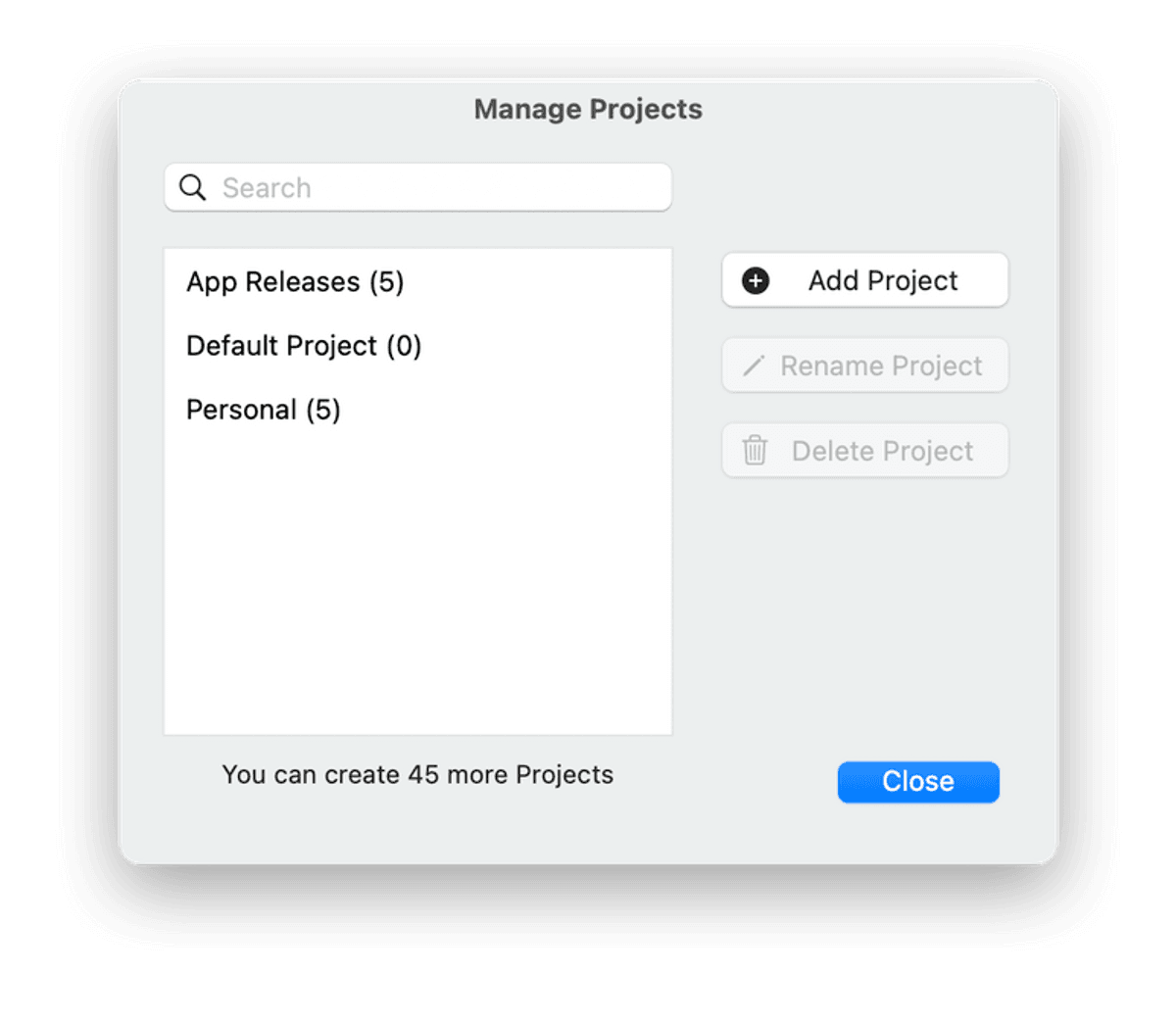The height and width of the screenshot is (1024, 1176).
Task: Click the trash can icon
Action: [755, 451]
